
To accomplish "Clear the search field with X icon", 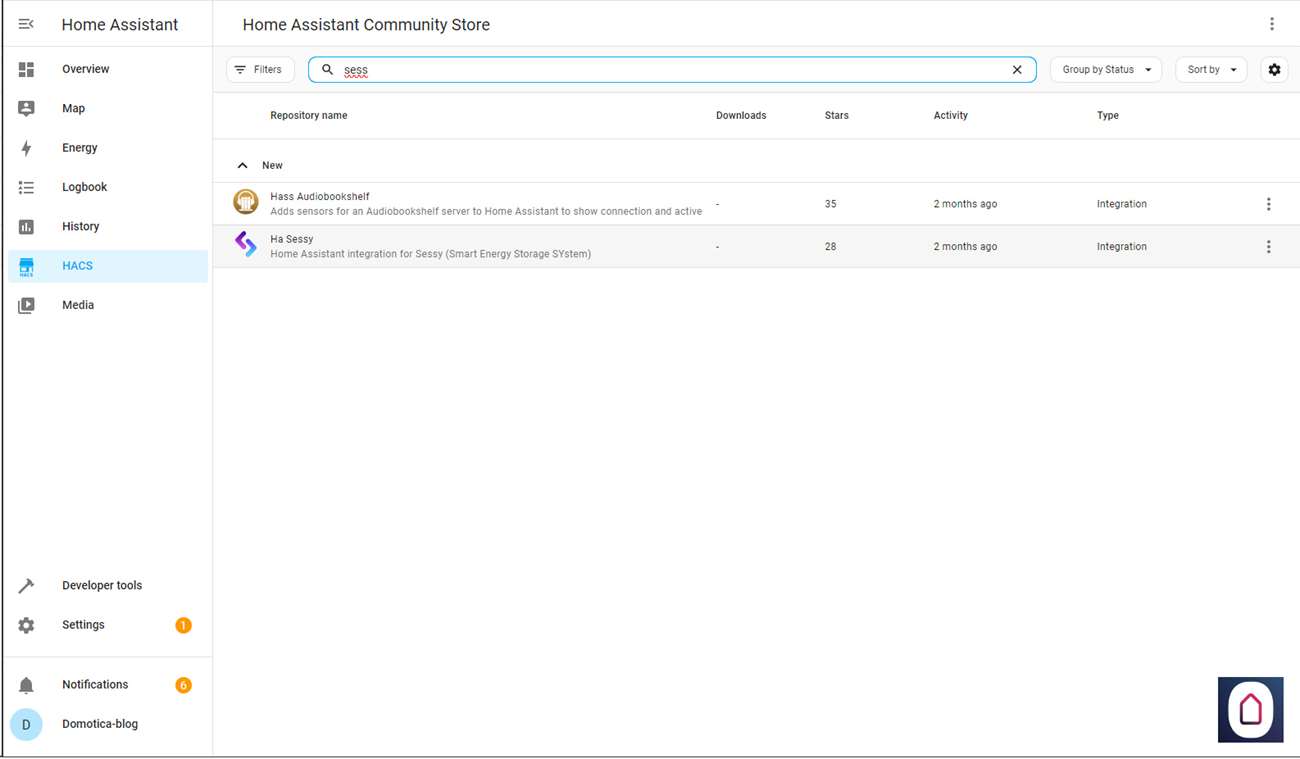I will (x=1017, y=70).
